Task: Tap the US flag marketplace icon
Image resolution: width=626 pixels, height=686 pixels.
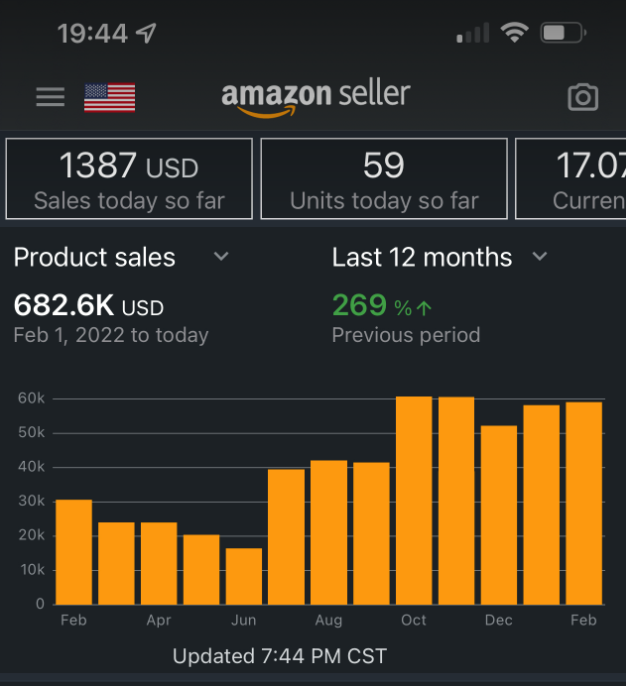Action: tap(109, 97)
